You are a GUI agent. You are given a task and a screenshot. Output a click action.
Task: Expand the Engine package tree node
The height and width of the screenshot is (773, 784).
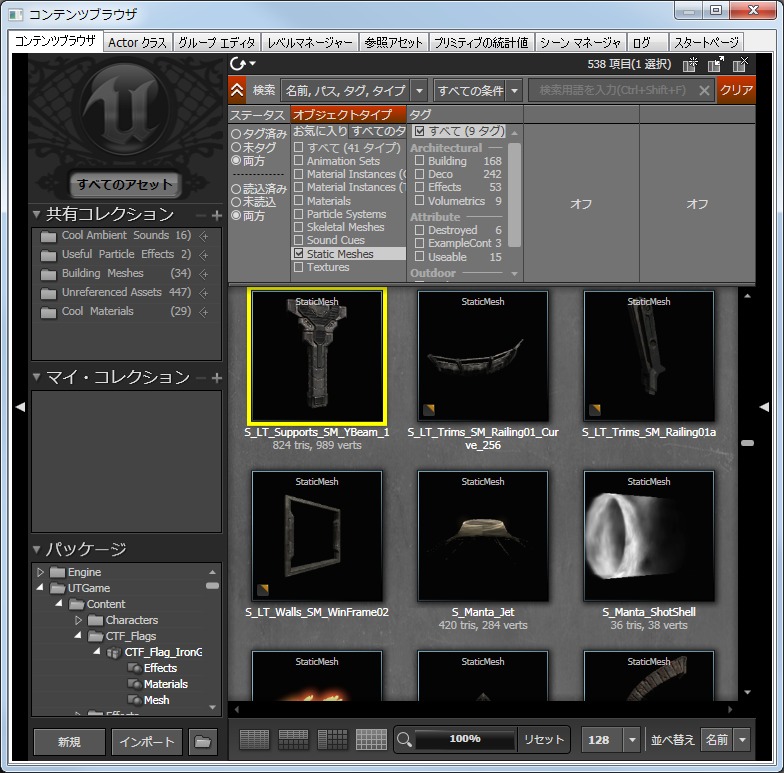click(41, 573)
